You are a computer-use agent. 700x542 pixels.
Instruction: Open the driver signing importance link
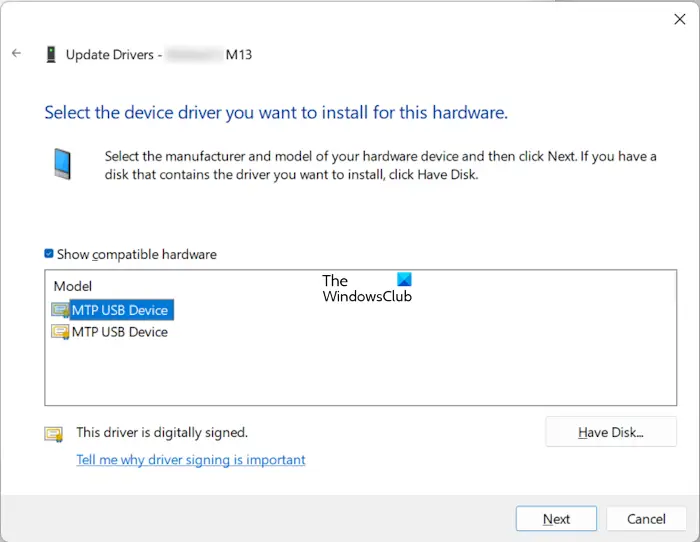pyautogui.click(x=191, y=460)
